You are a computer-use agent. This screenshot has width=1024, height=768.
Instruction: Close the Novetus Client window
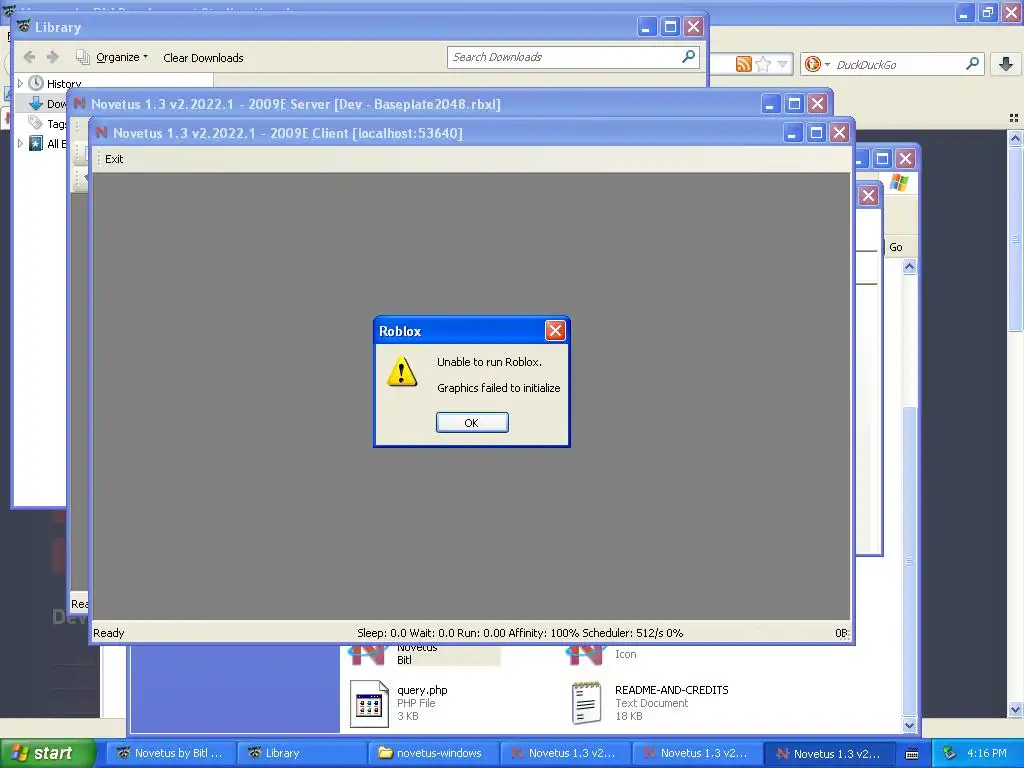coord(840,133)
